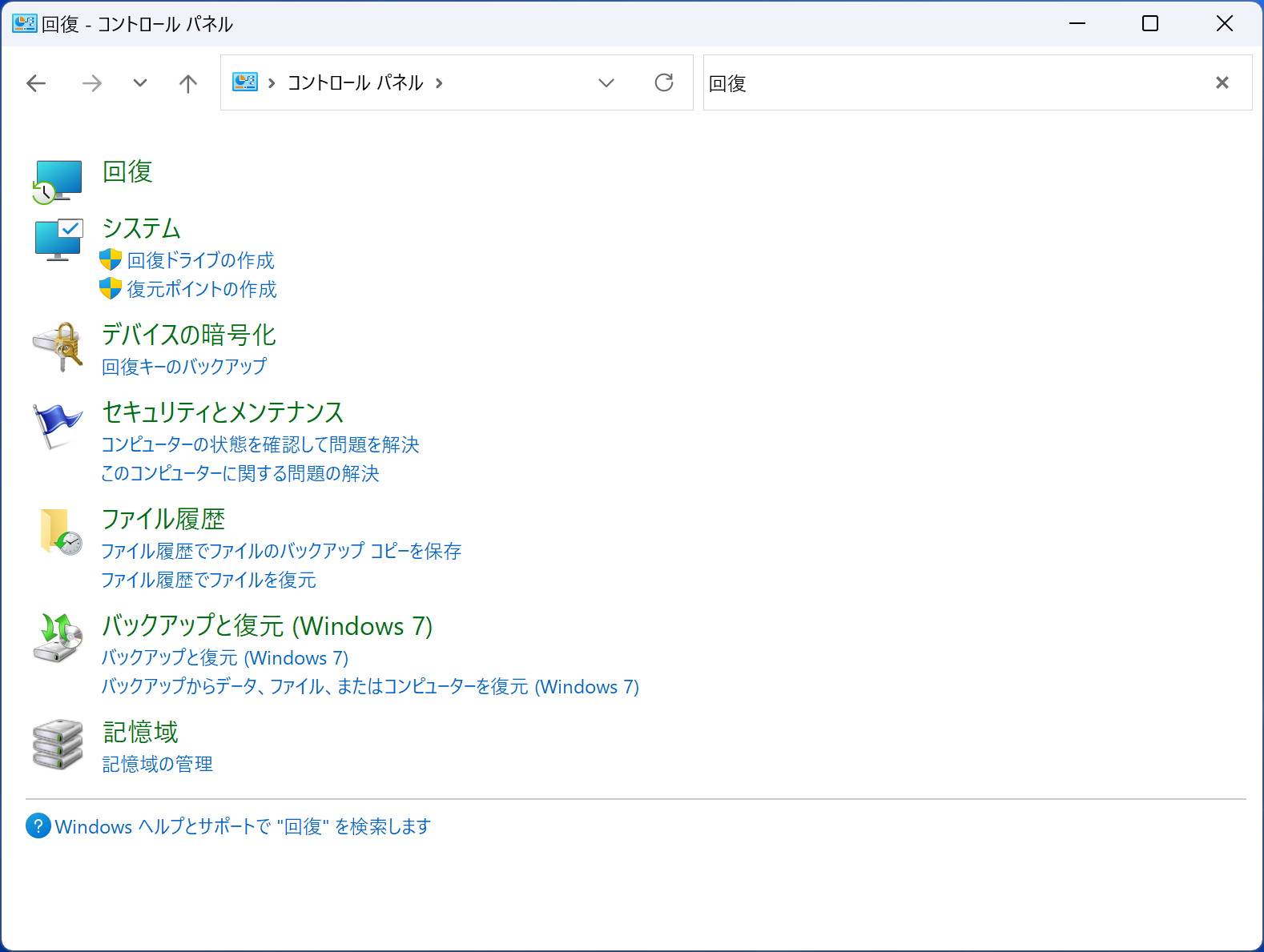Viewport: 1264px width, 952px height.
Task: Click the shield icon beside 復元ポイントの作成
Action: point(111,288)
